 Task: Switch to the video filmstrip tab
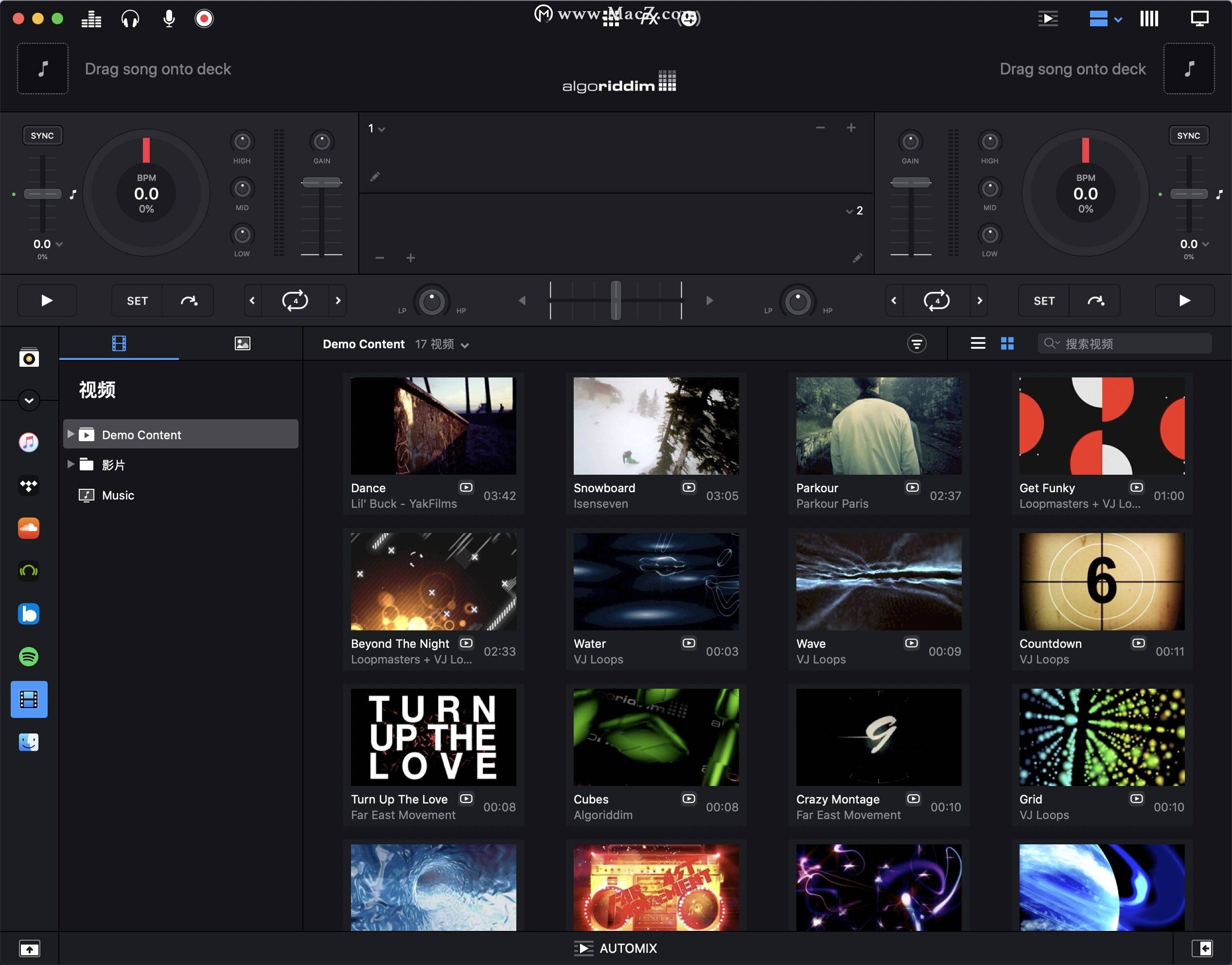point(119,343)
